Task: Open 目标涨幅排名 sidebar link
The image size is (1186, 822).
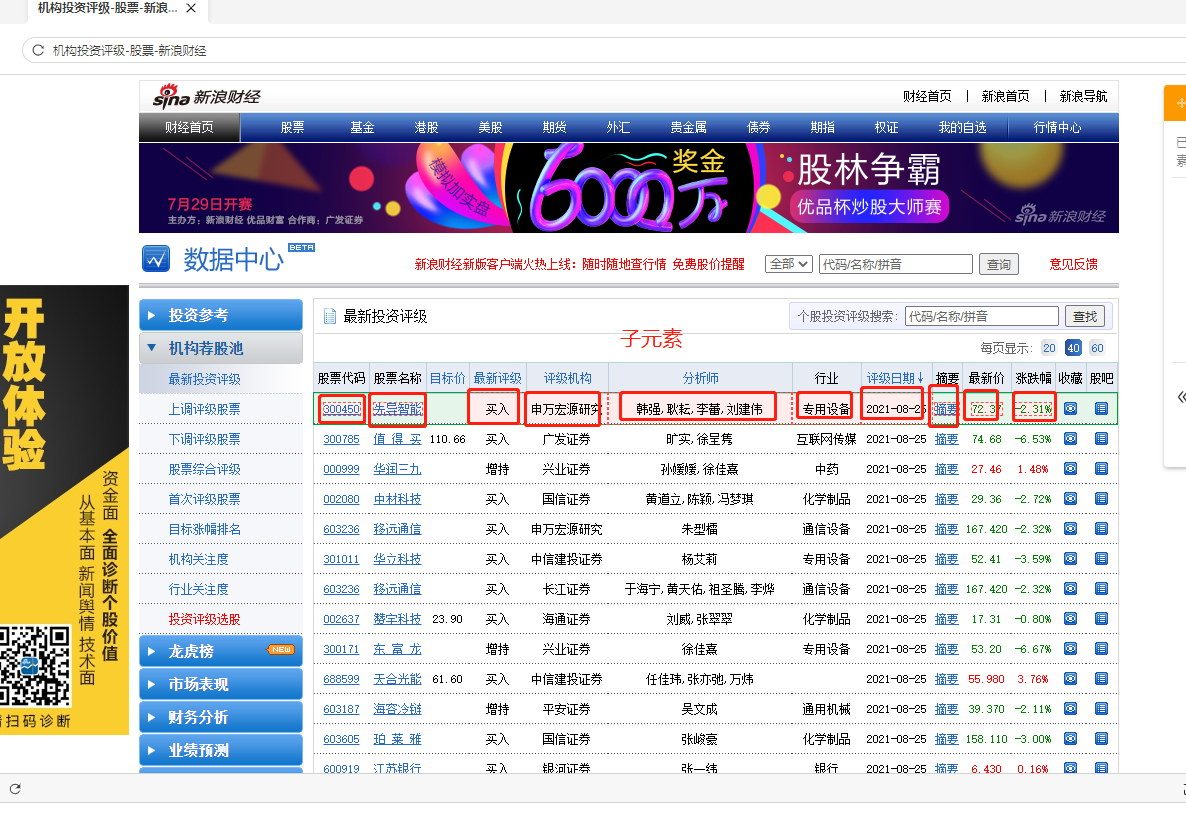Action: (x=204, y=529)
